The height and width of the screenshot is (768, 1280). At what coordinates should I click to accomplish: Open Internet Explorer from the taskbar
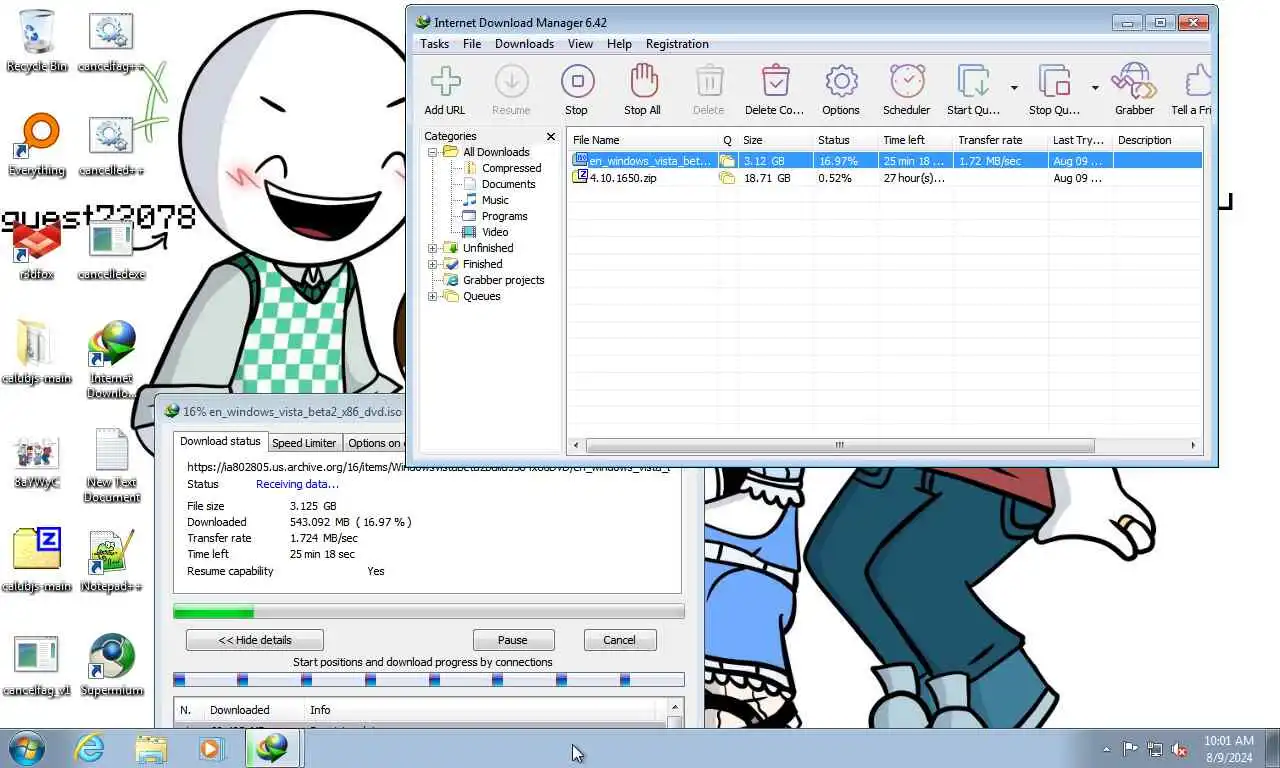[89, 748]
